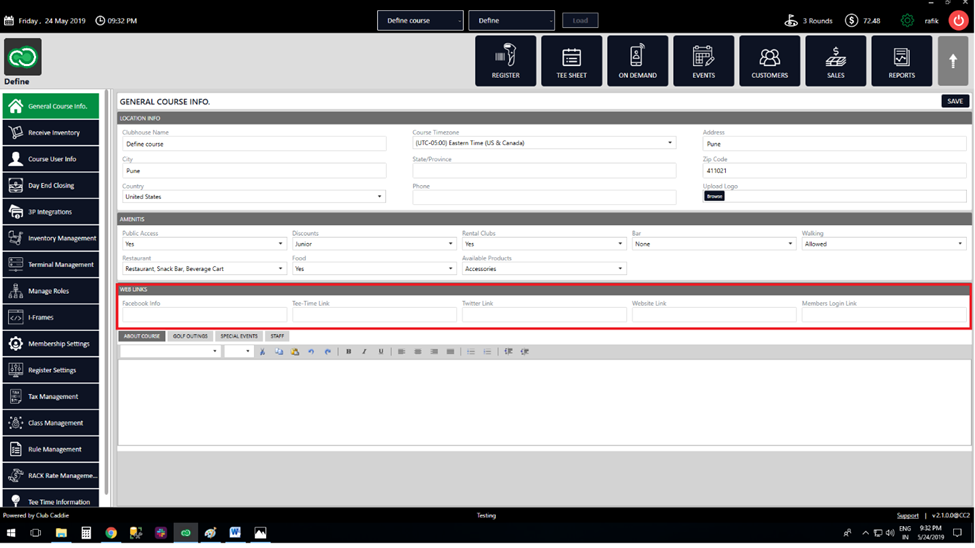
Task: Open Chrome from the taskbar
Action: tap(111, 533)
